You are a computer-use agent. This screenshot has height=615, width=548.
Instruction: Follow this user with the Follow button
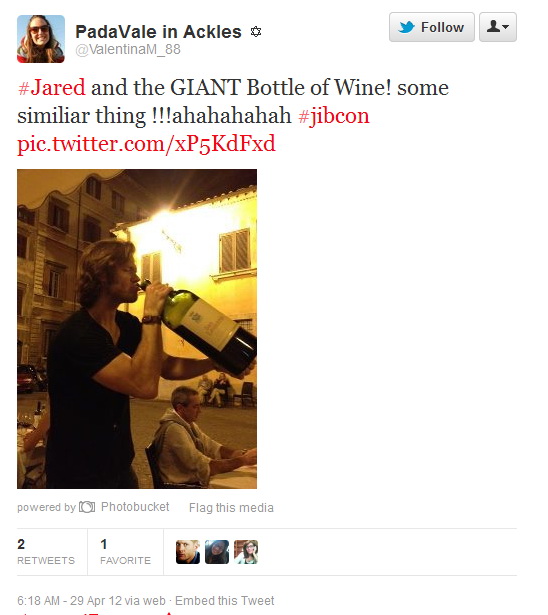tap(431, 27)
